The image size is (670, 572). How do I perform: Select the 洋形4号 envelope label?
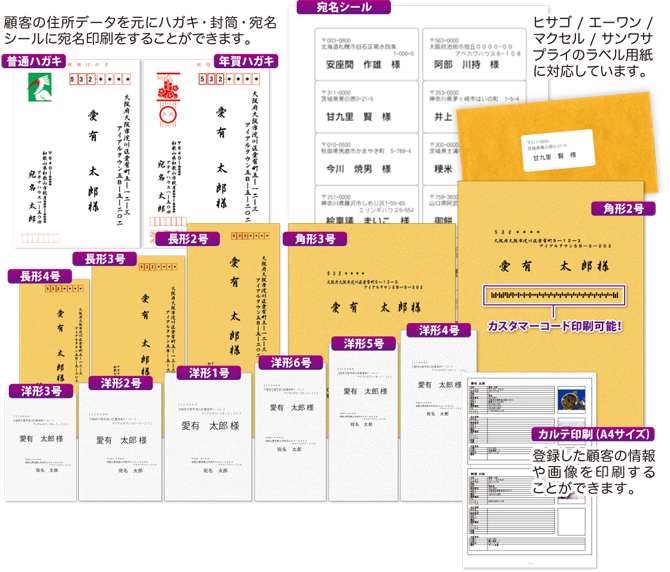click(x=438, y=330)
